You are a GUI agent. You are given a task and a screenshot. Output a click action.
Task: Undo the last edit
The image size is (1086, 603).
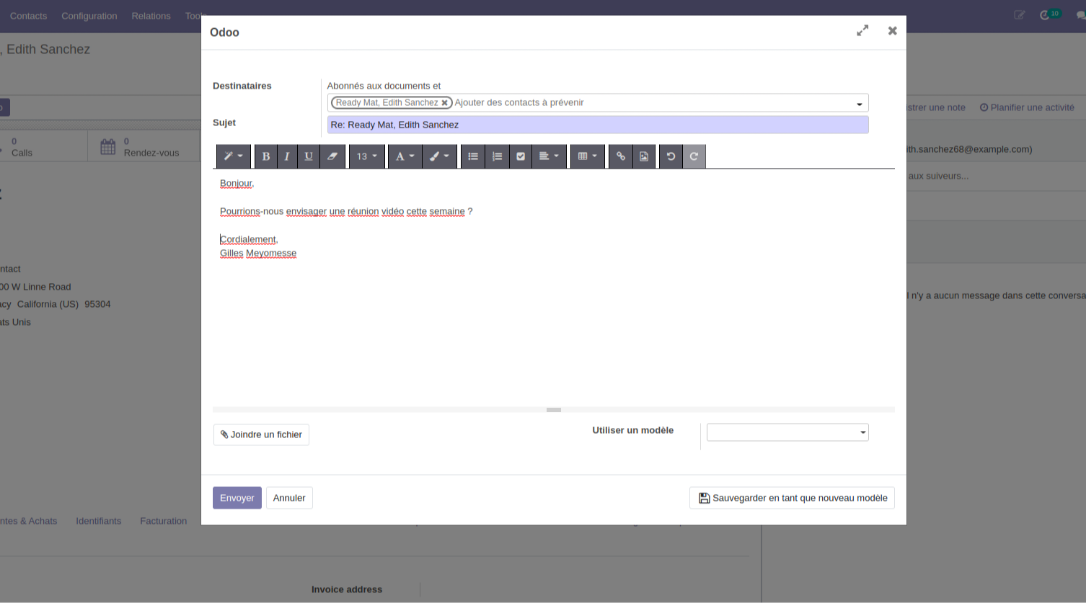(670, 156)
